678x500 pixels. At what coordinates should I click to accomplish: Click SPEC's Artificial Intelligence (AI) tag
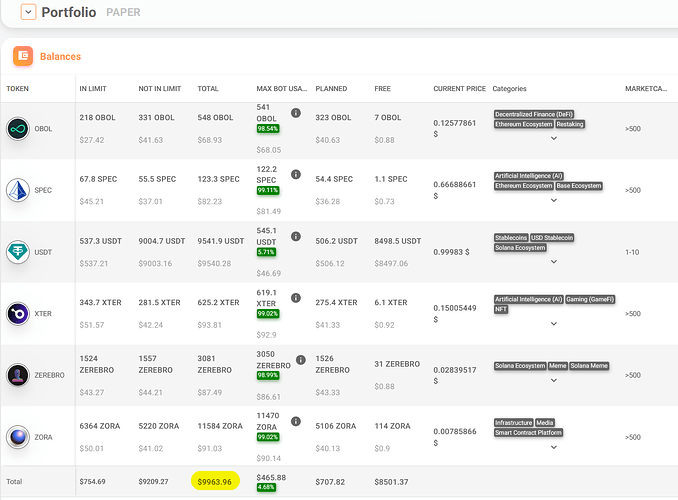[529, 176]
